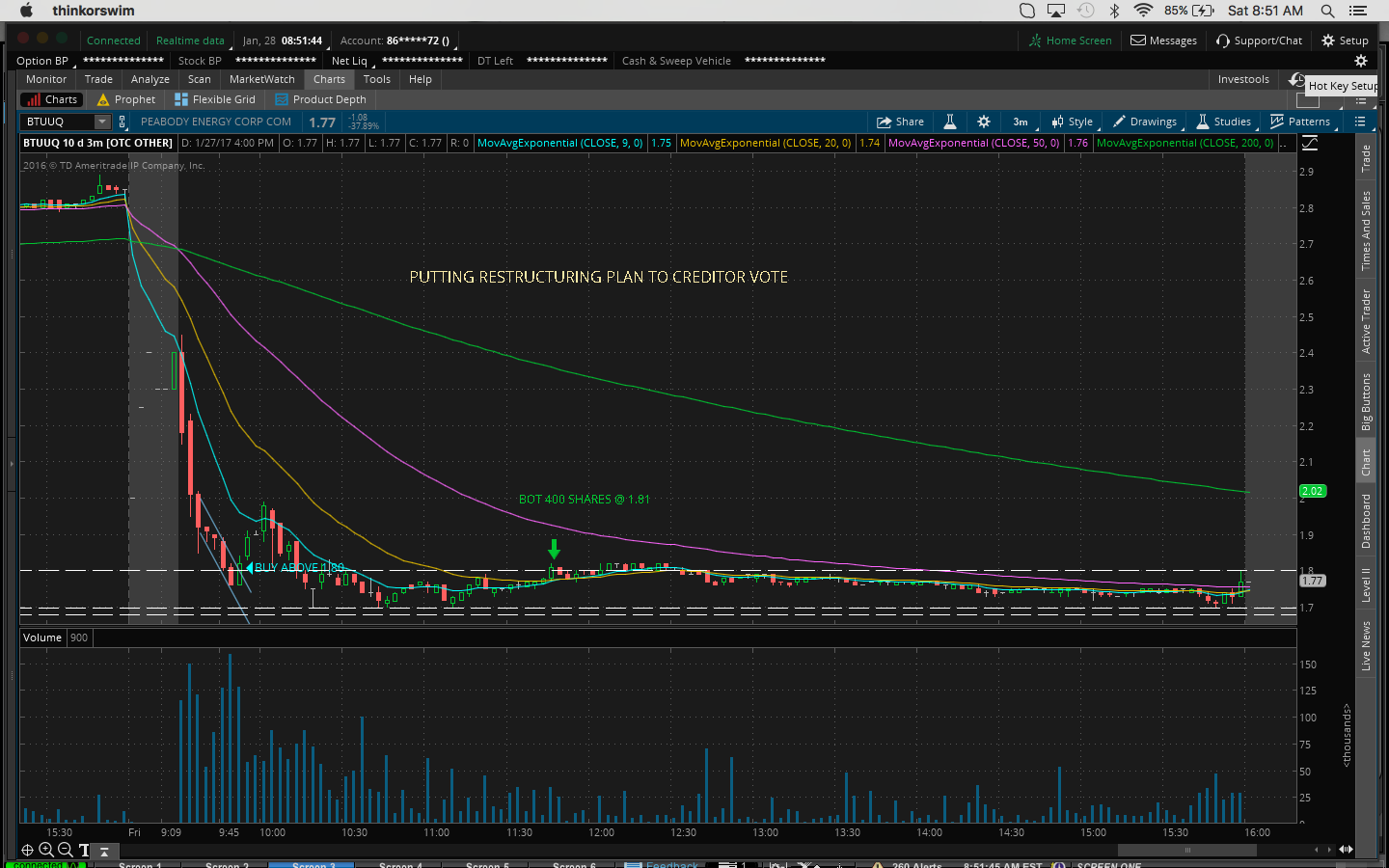This screenshot has height=868, width=1389.
Task: Click the Spotlight search icon in menu bar
Action: point(1327,11)
